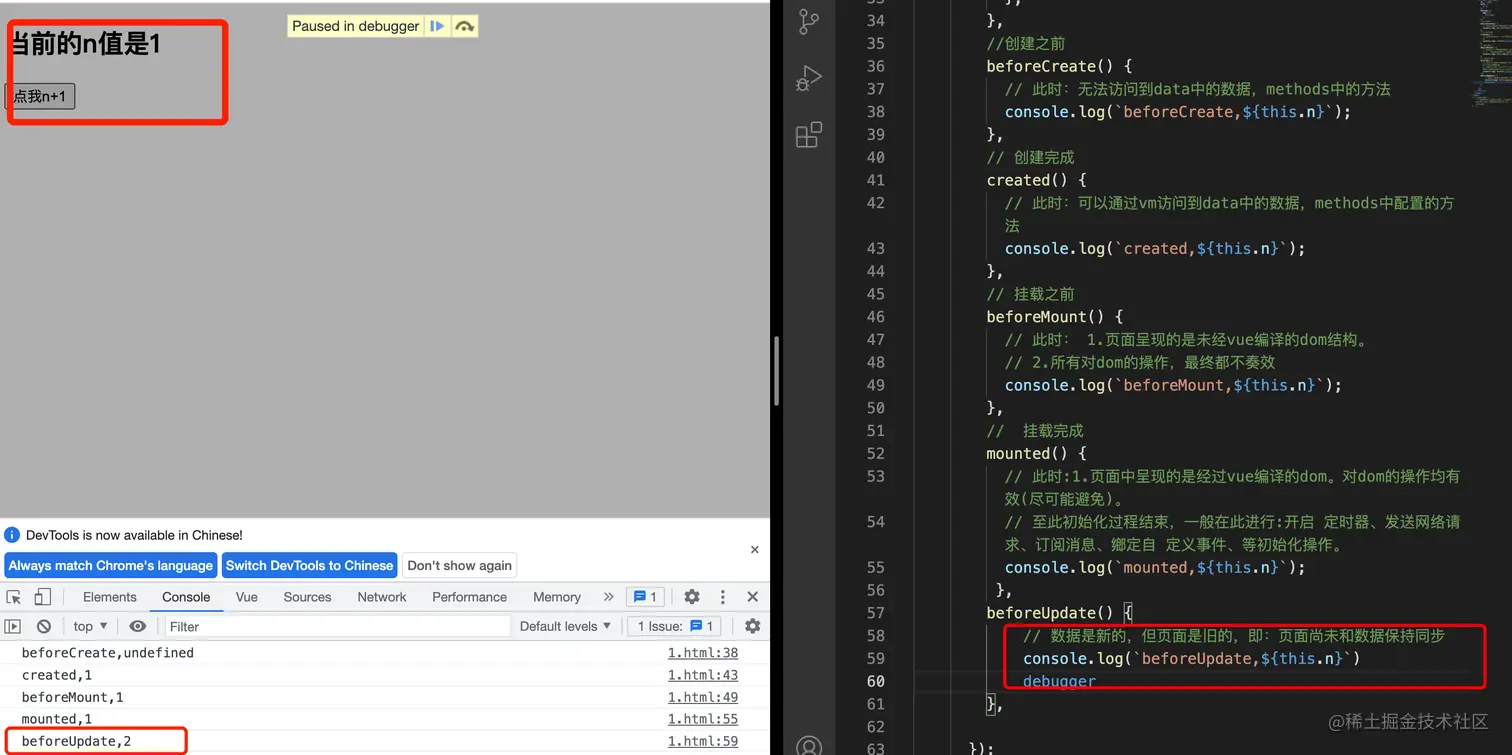Viewport: 1512px width, 755px height.
Task: Click line number 46 in the editor gutter
Action: point(875,317)
